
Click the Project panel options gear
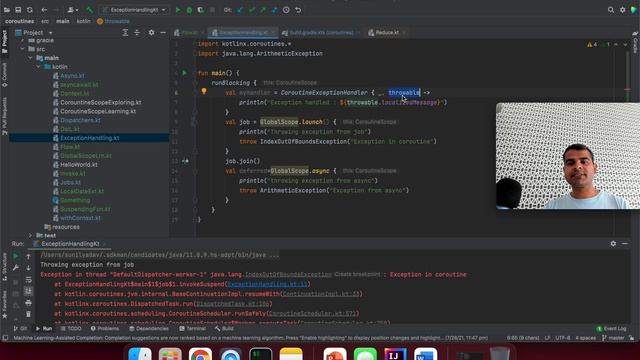151,32
